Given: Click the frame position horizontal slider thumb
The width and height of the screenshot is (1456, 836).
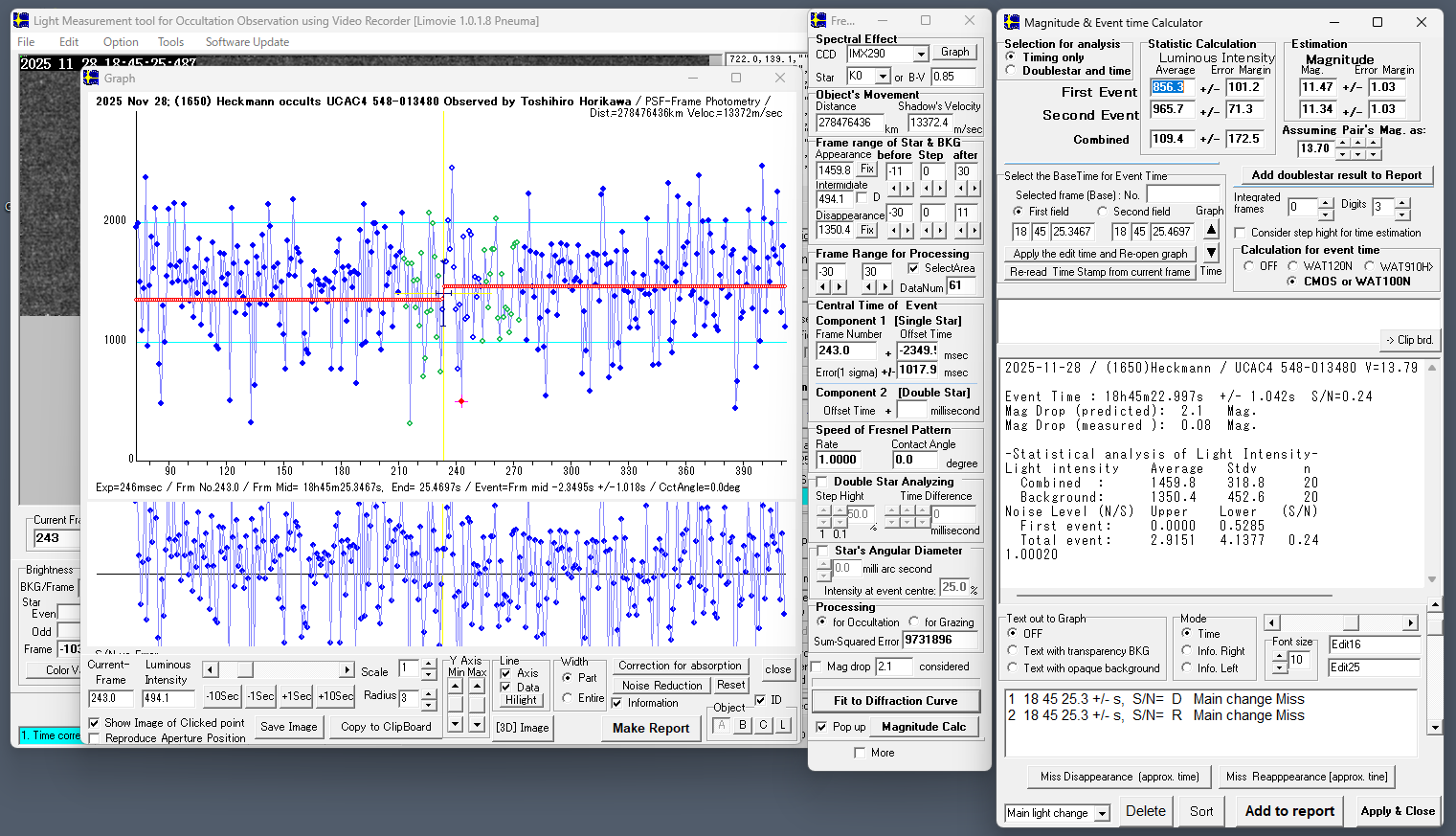Looking at the screenshot, I should (245, 670).
